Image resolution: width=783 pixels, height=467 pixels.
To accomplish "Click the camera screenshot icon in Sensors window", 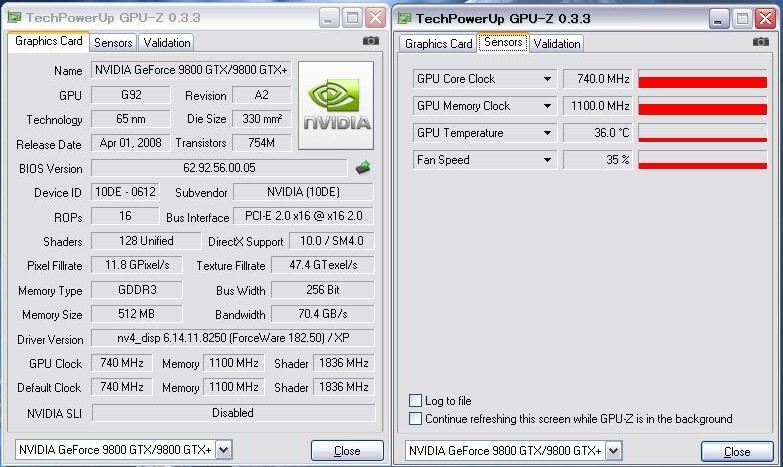I will 761,41.
